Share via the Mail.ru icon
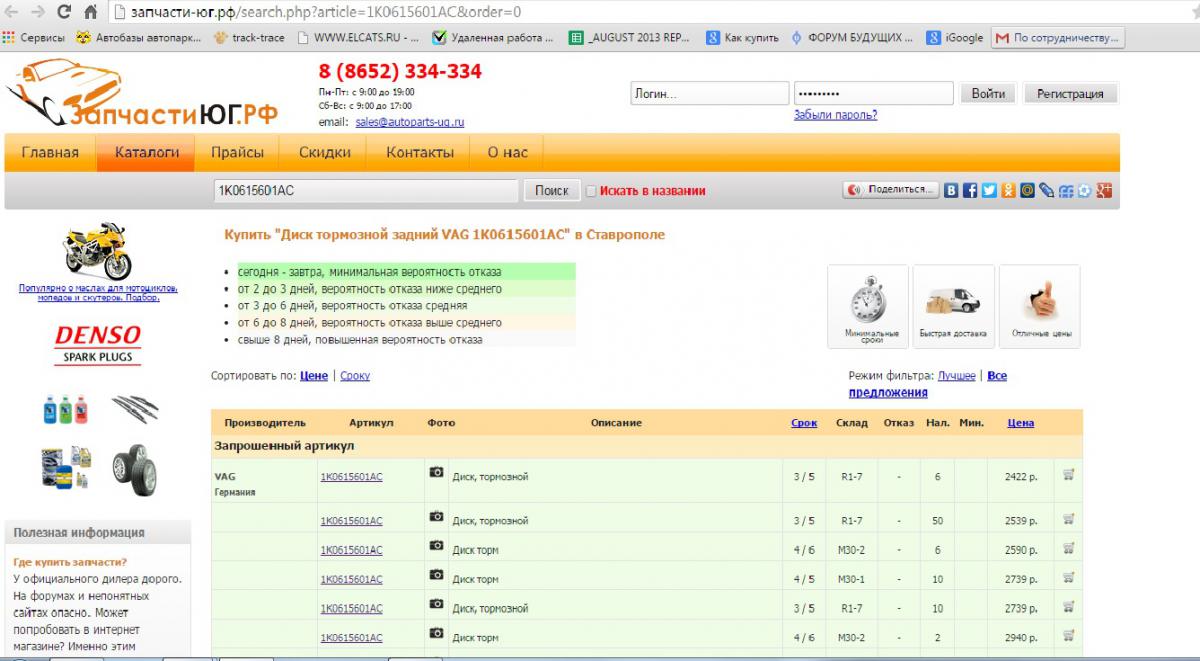The image size is (1200, 661). coord(1027,190)
